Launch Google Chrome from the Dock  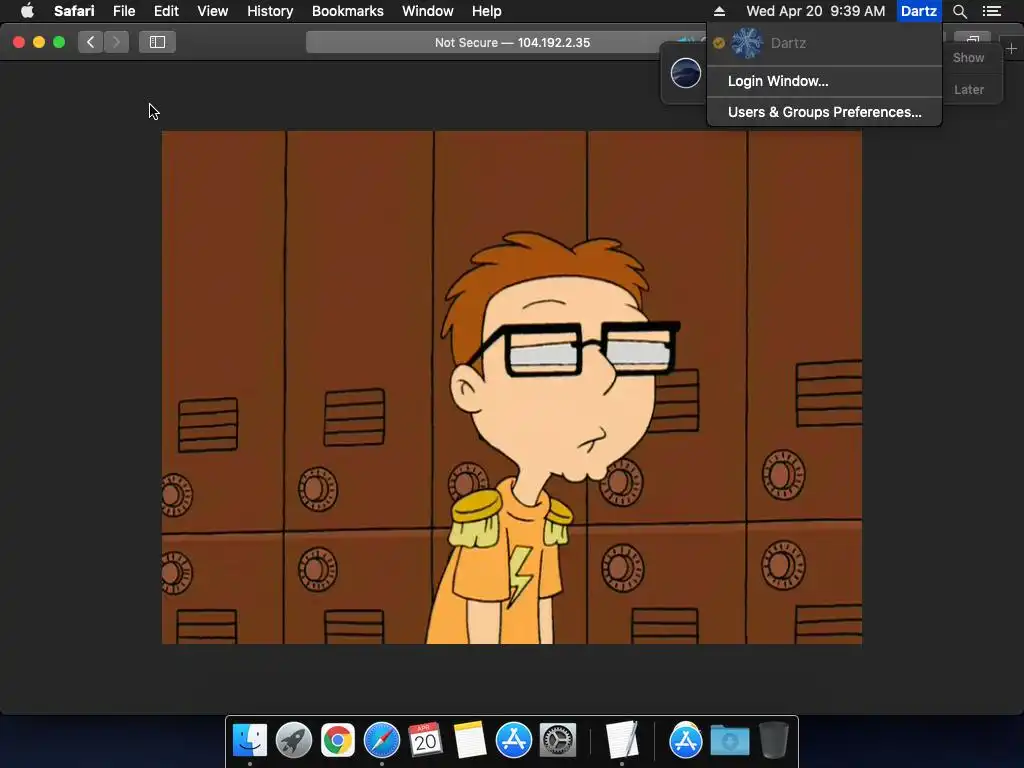pyautogui.click(x=338, y=741)
